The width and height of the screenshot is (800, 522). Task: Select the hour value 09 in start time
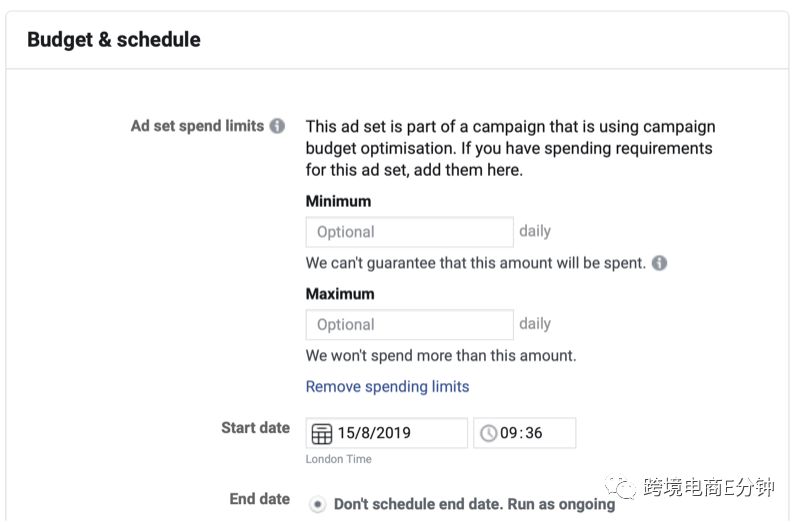[508, 433]
